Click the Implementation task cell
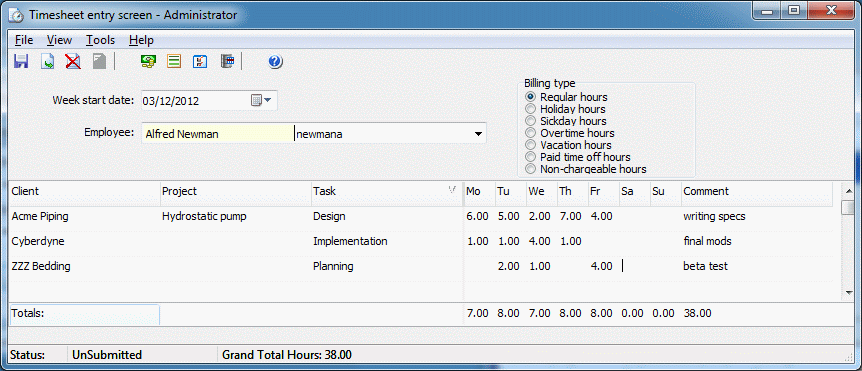The image size is (862, 371). [386, 241]
